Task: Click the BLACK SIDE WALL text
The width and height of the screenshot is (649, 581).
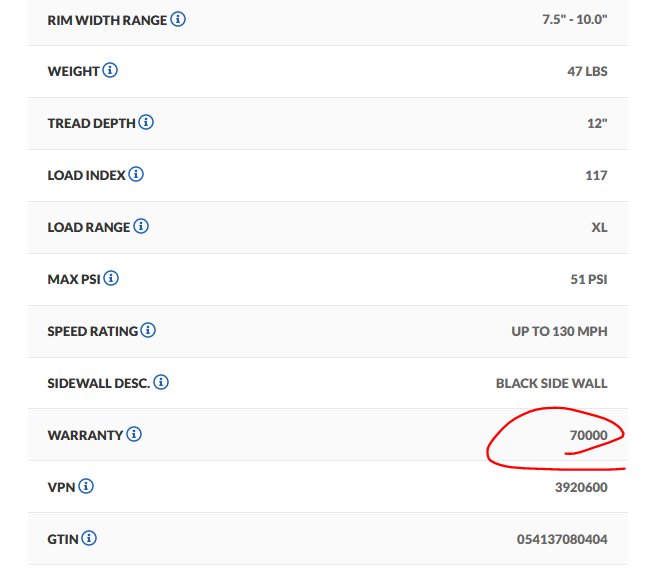Action: (x=552, y=384)
